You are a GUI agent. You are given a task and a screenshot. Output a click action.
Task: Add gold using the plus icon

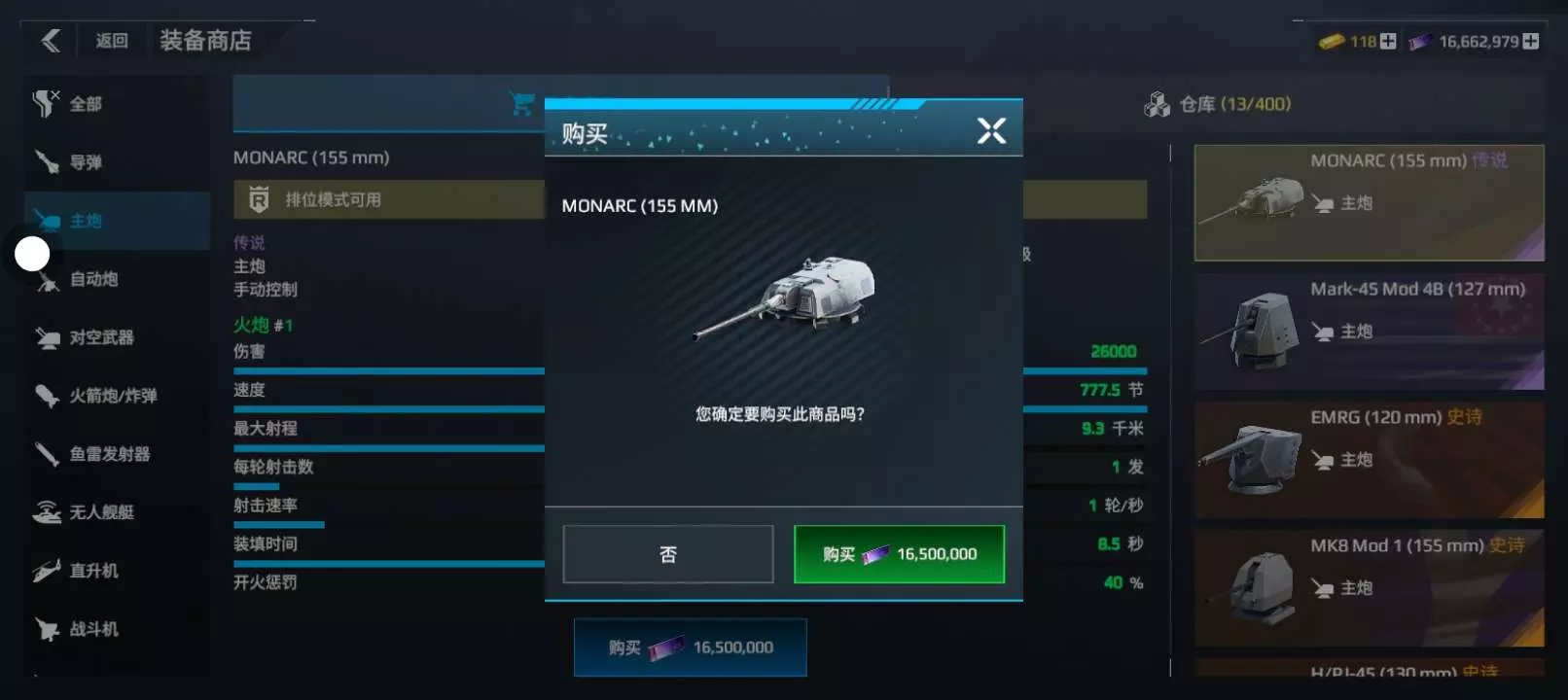(x=1388, y=41)
